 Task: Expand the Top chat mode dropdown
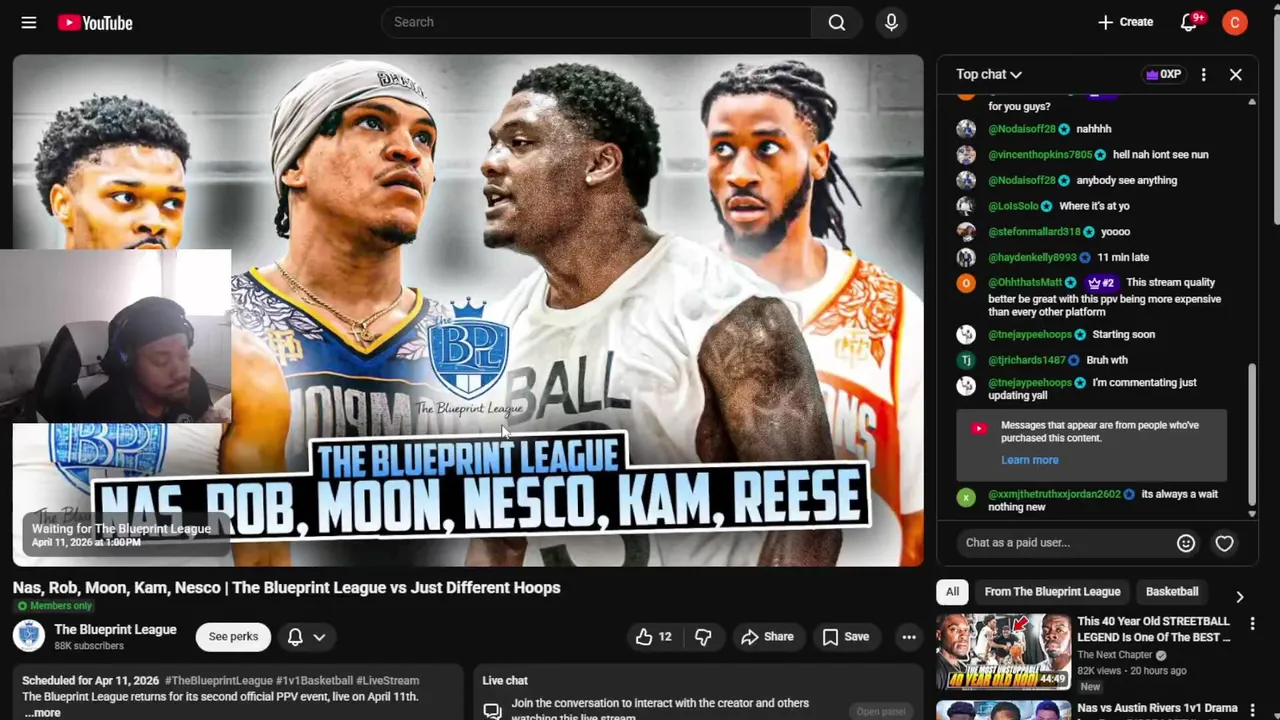989,74
